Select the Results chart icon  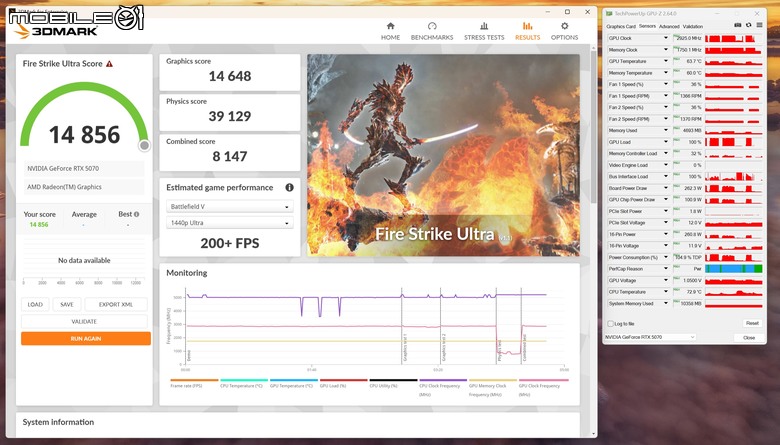coord(527,26)
